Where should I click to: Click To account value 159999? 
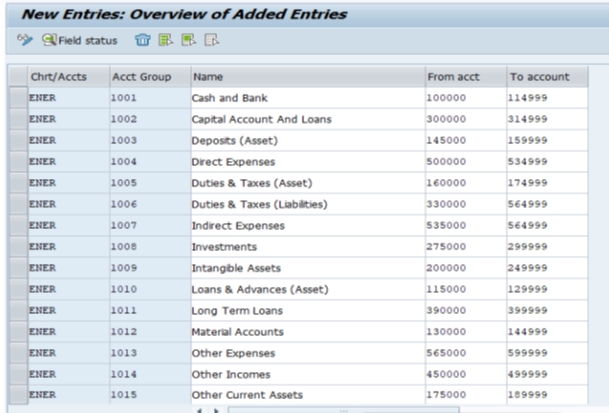(x=548, y=140)
